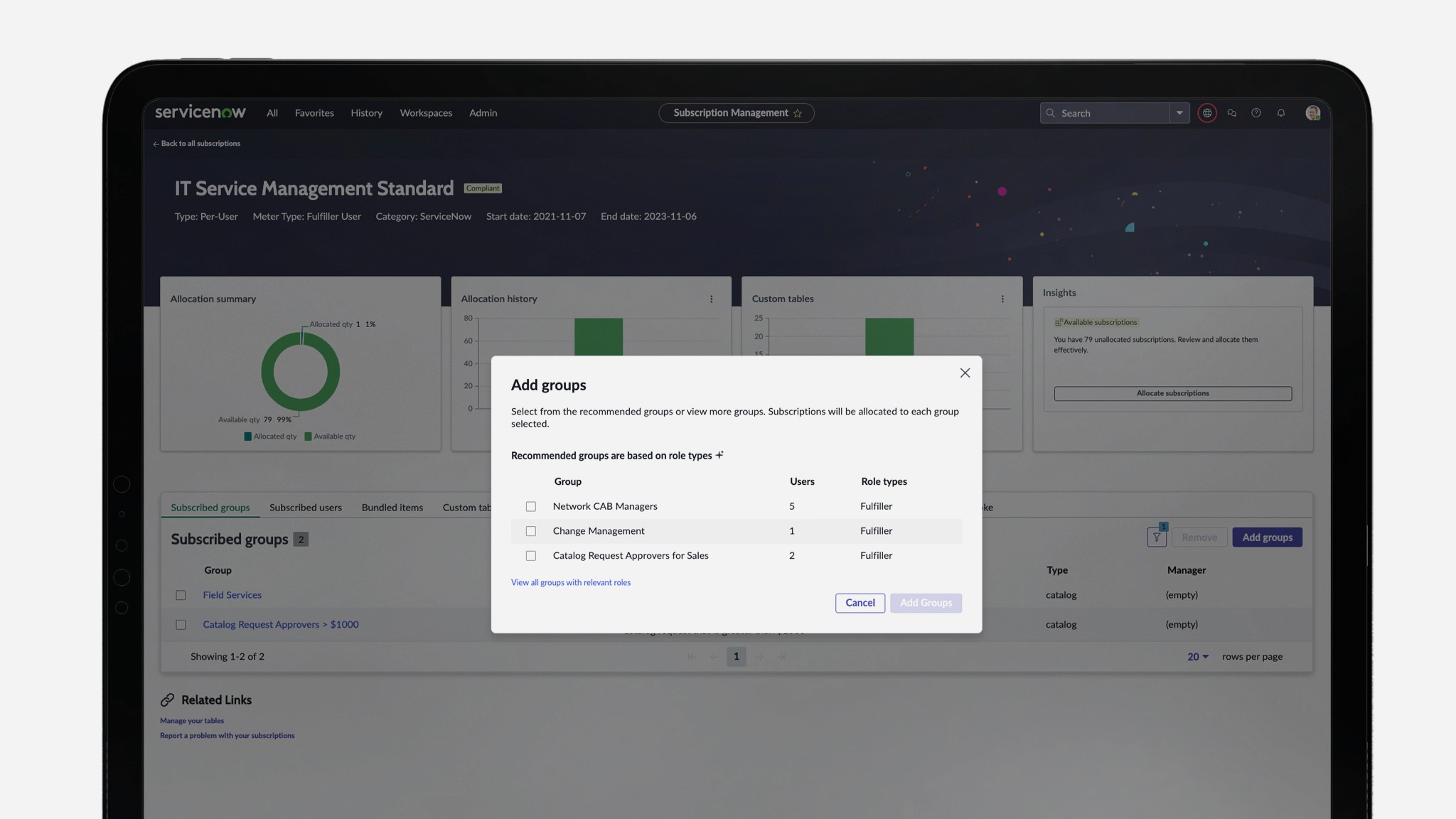The width and height of the screenshot is (1456, 819).
Task: Open the help question mark icon
Action: (x=1256, y=113)
